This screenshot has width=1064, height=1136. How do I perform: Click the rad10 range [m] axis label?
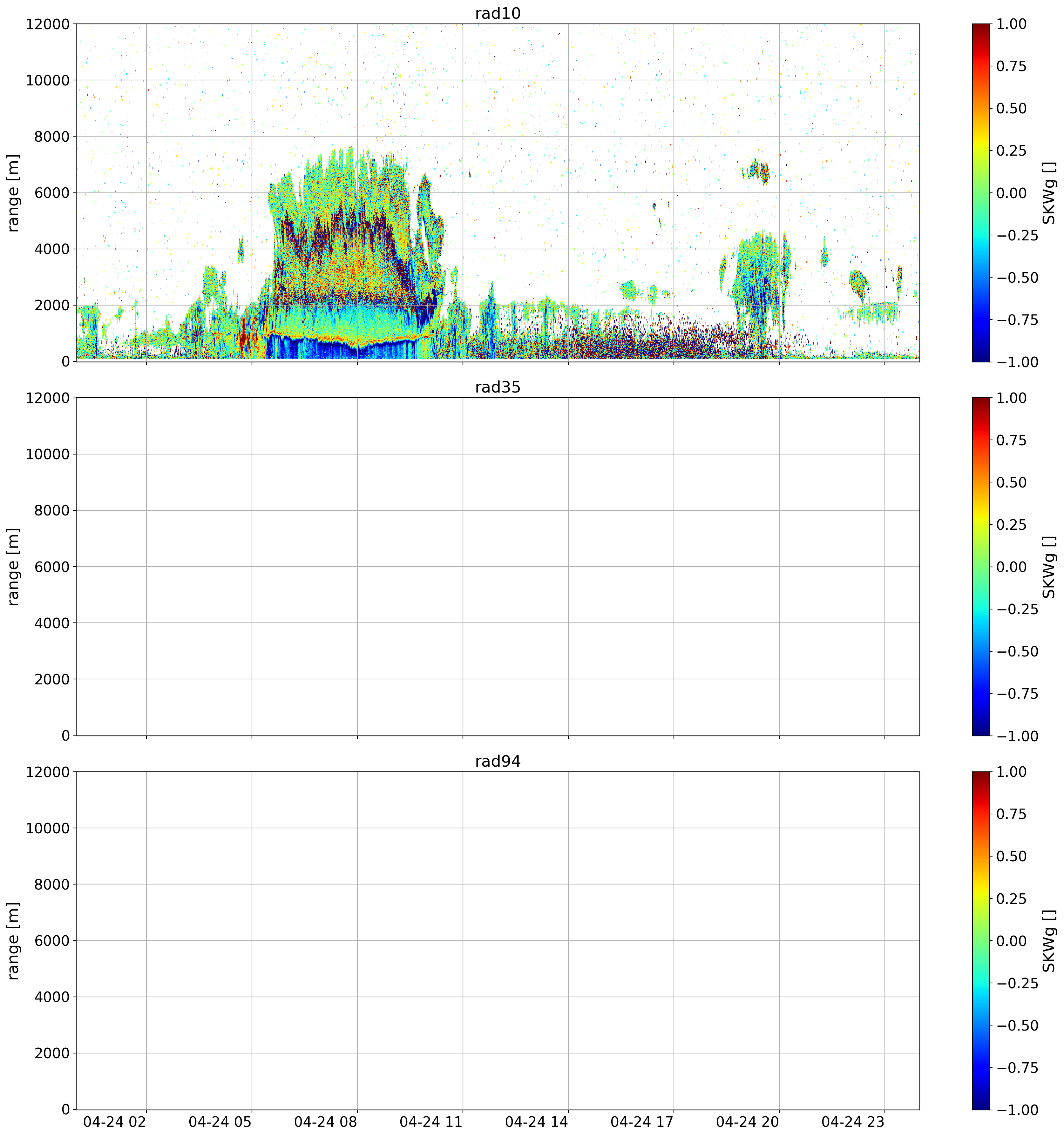(x=13, y=192)
